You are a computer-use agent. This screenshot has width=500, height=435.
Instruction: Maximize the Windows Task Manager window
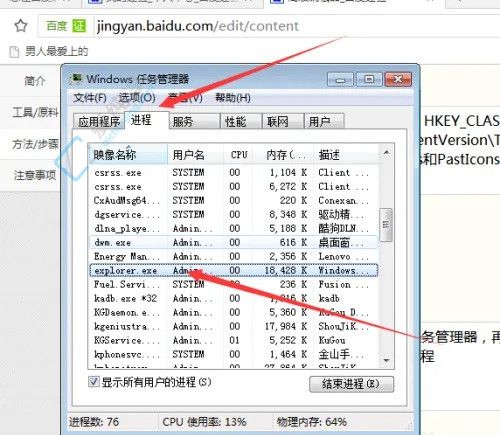[x=369, y=79]
